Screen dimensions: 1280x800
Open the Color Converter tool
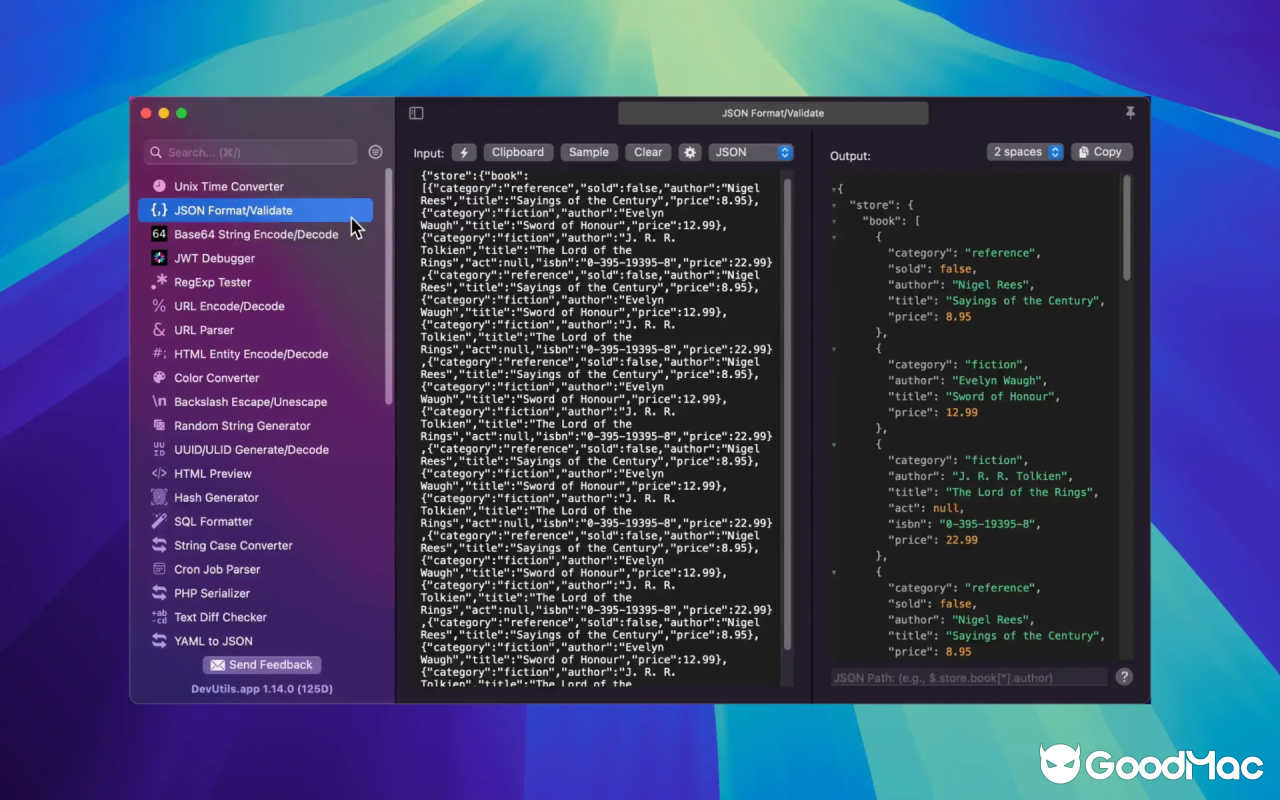(214, 377)
